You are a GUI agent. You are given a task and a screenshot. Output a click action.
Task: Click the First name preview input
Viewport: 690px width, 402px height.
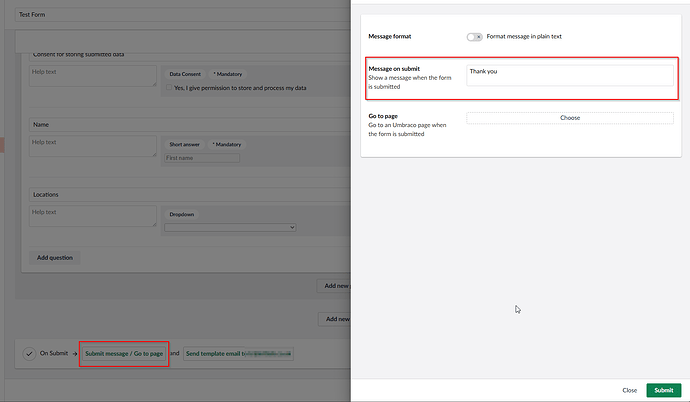click(x=202, y=158)
